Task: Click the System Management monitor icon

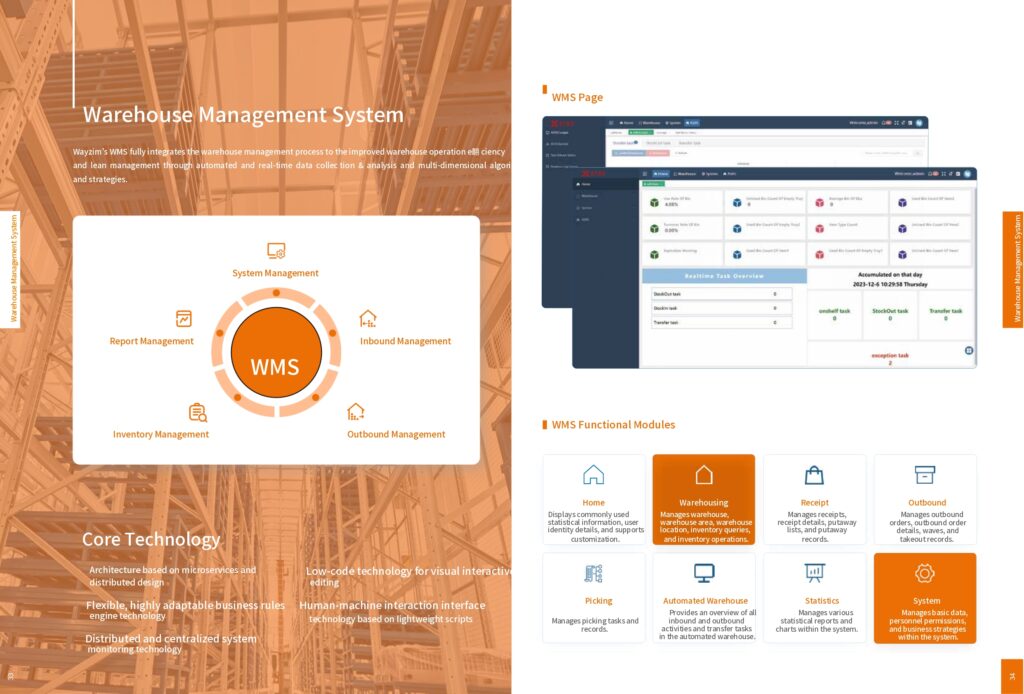Action: point(276,251)
